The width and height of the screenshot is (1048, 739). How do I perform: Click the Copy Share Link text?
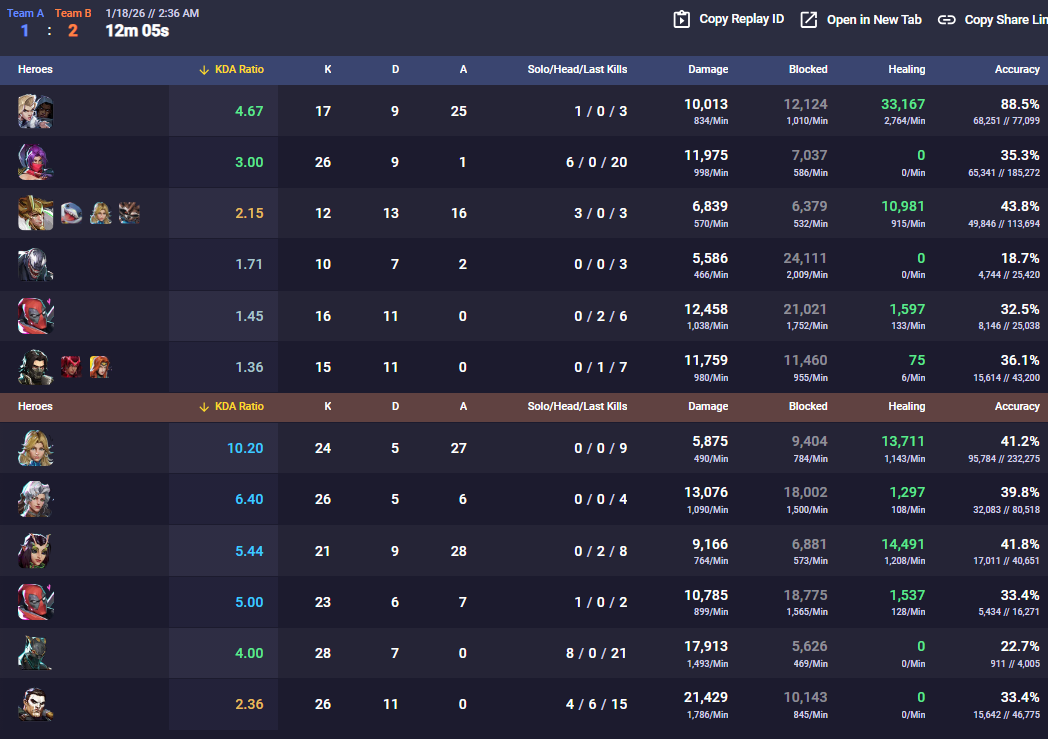(x=1006, y=20)
